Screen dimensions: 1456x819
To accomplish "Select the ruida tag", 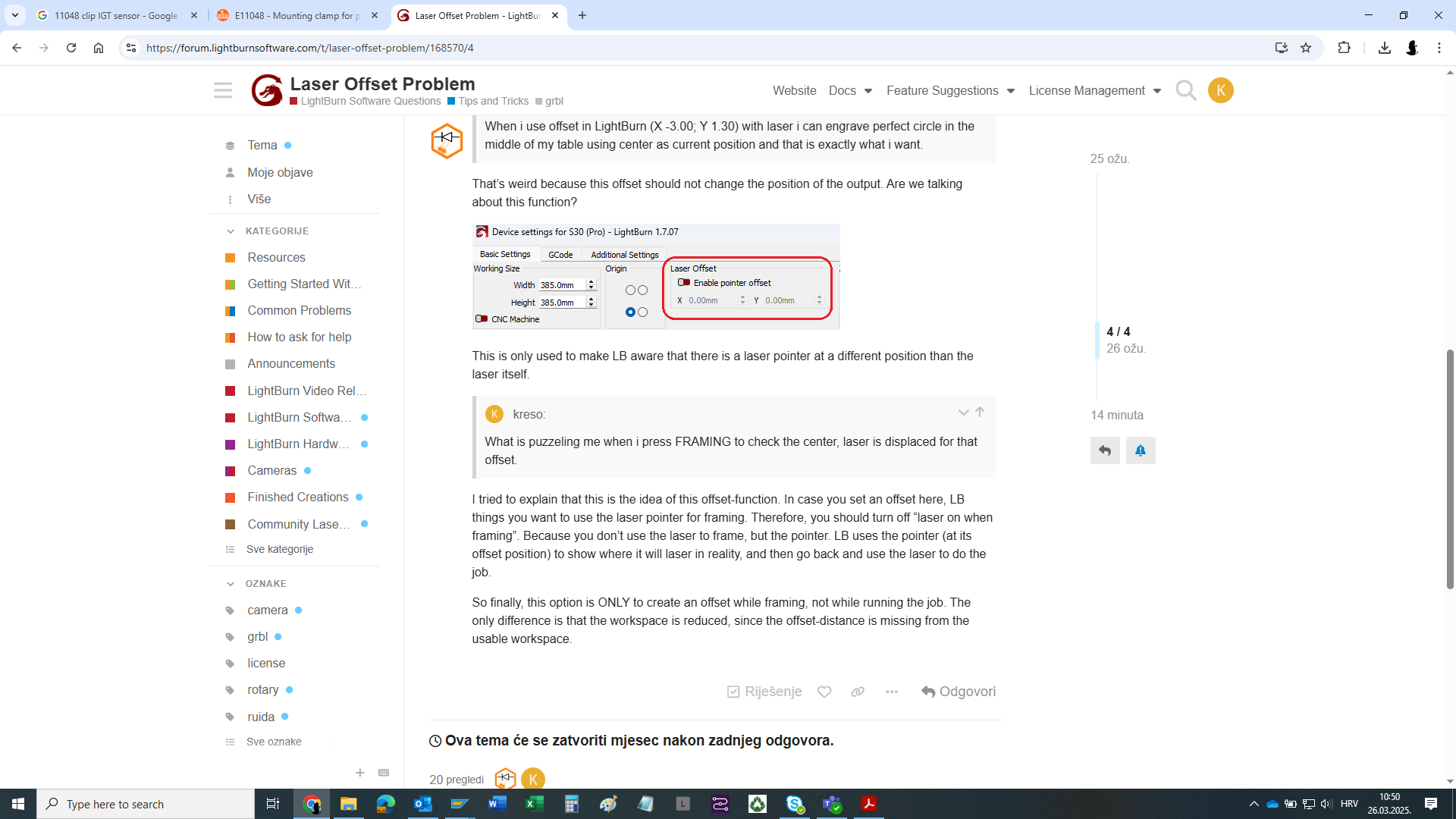I will [x=261, y=717].
